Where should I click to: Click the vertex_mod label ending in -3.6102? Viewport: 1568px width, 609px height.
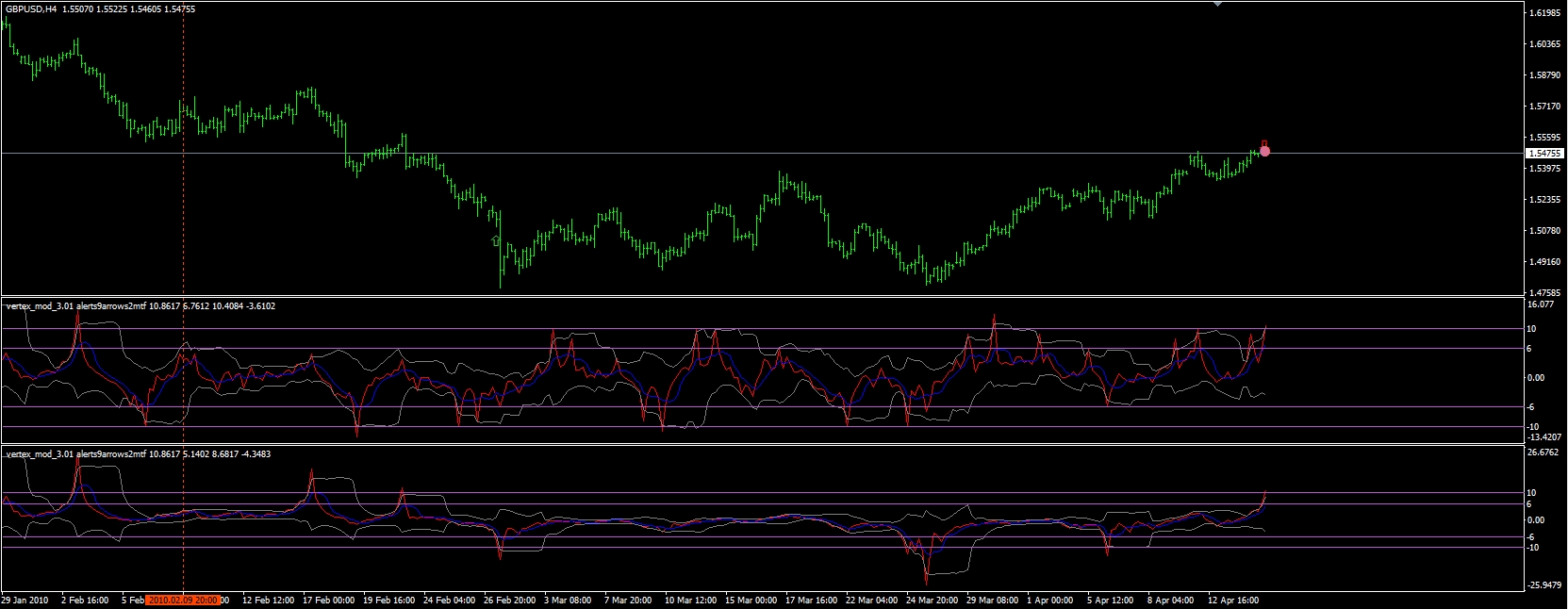[140, 306]
